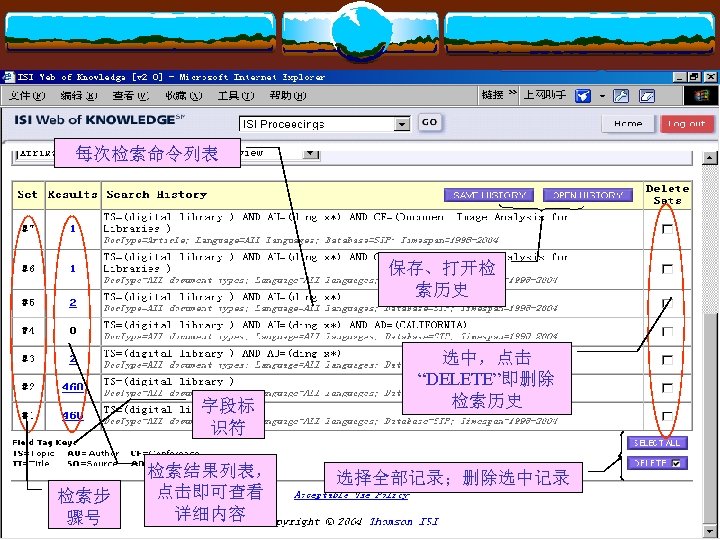Check the delete box for set #2
Viewport: 720px width, 540px height.
[667, 388]
